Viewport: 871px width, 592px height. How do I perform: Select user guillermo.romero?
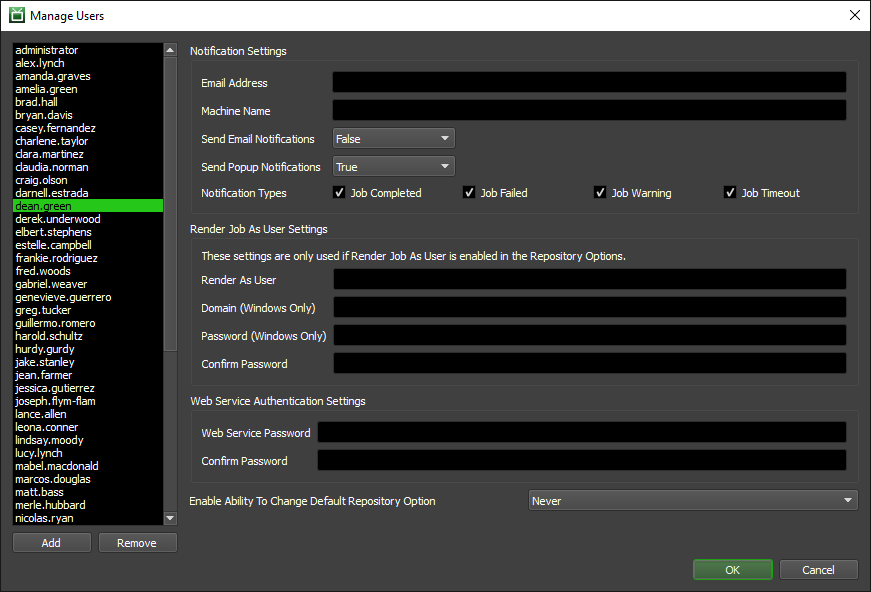88,323
